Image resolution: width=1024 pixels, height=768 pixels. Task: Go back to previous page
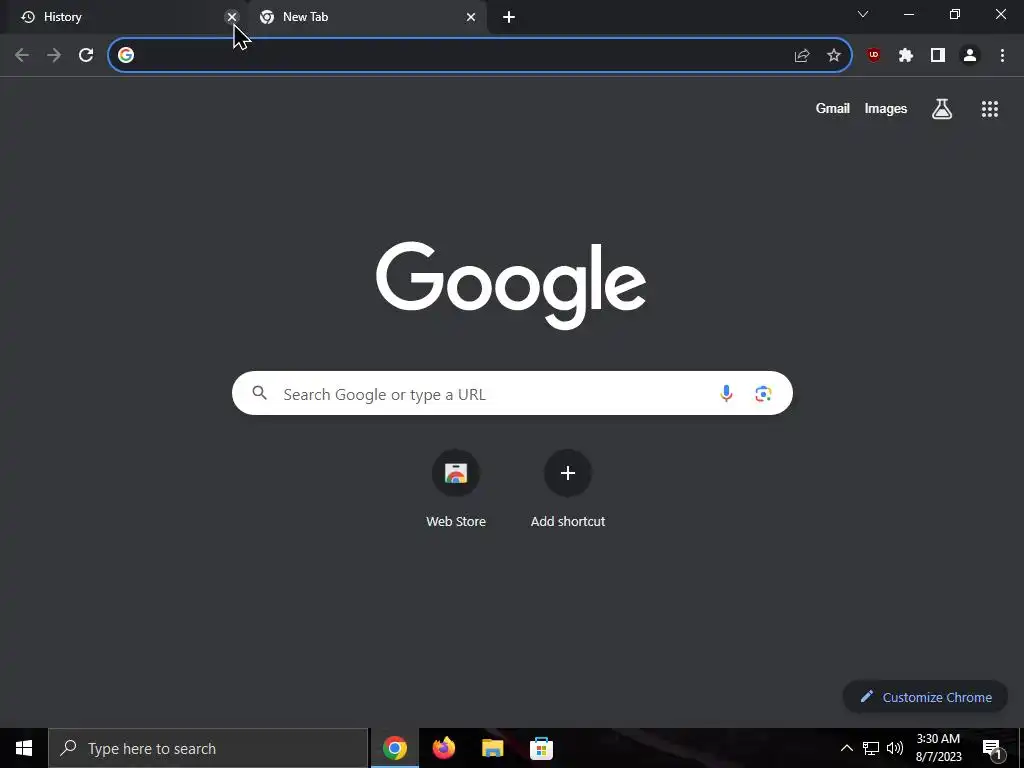point(22,55)
